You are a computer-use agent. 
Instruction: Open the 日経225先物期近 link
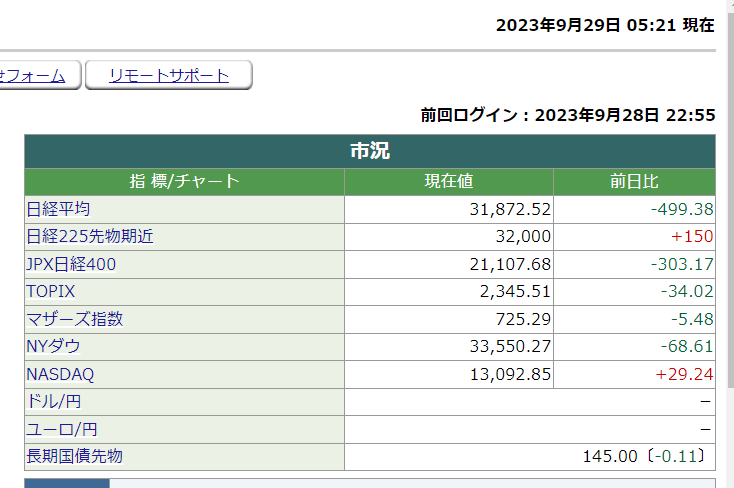tap(90, 237)
